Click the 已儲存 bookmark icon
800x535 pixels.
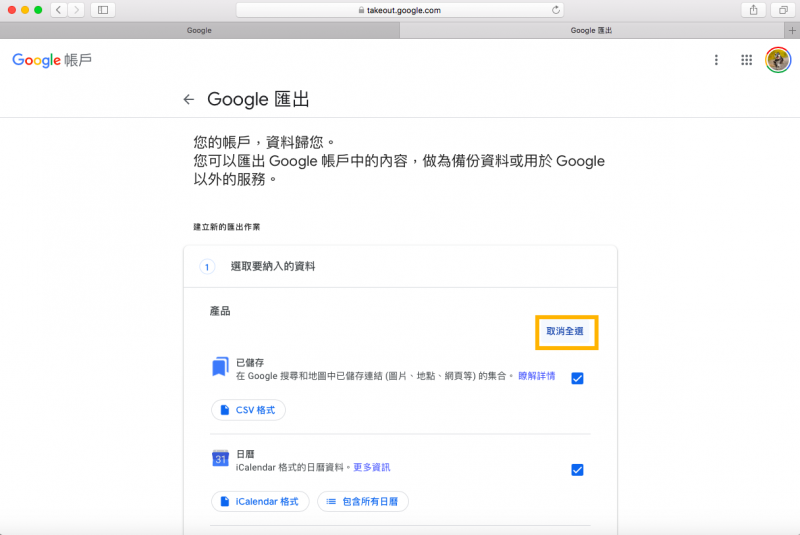point(220,367)
